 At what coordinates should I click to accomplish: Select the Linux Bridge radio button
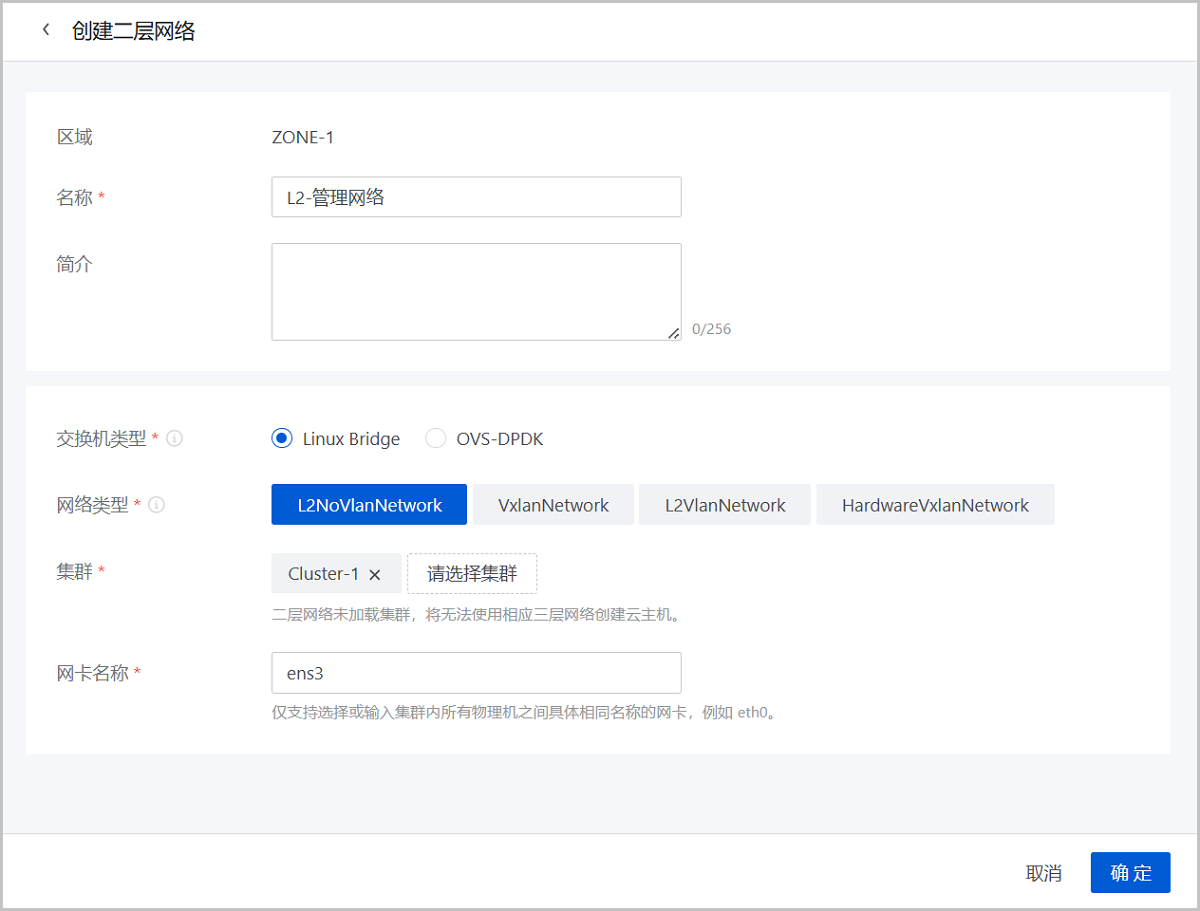[x=281, y=438]
